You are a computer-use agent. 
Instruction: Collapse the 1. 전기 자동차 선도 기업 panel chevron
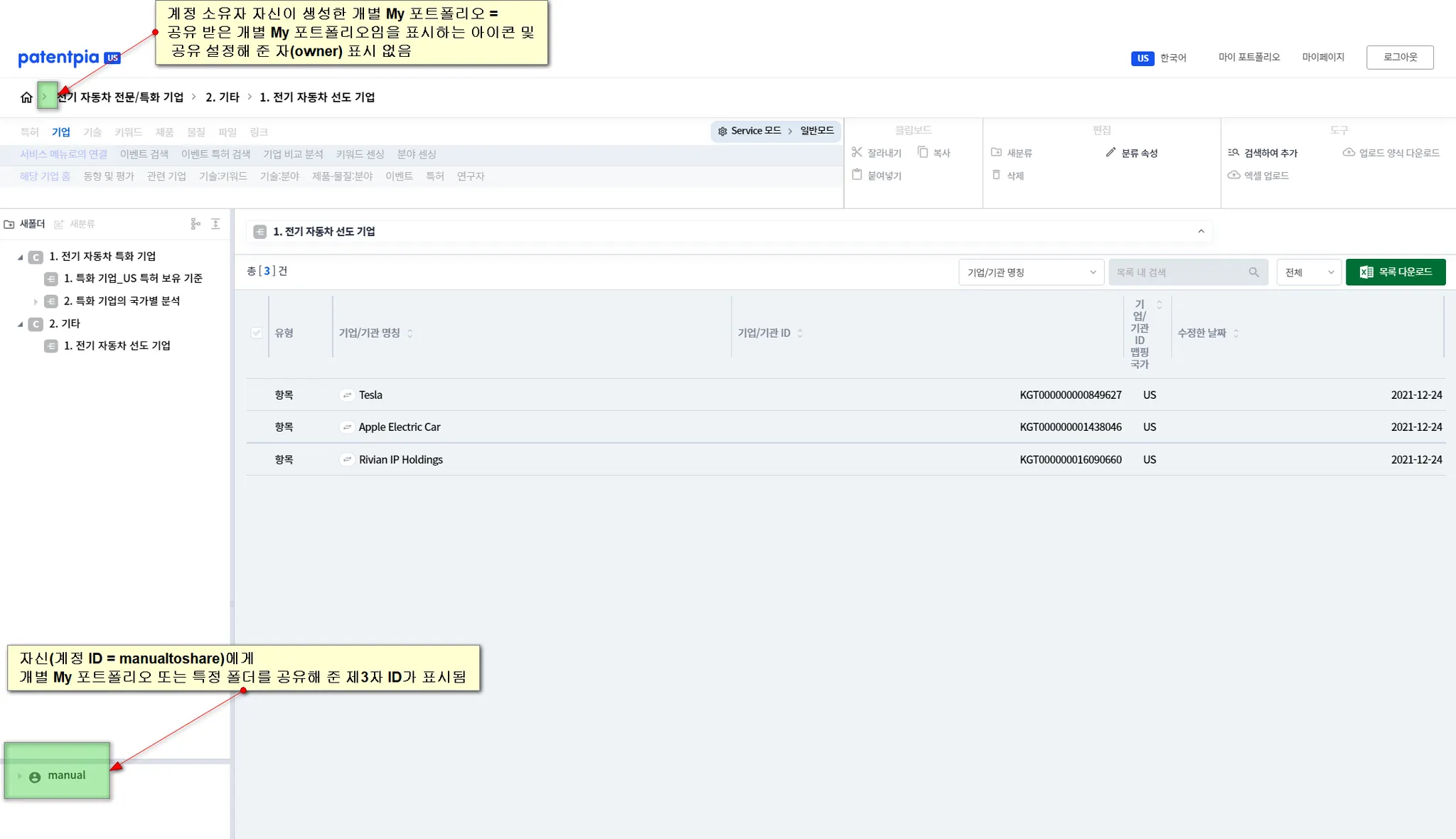point(1201,231)
